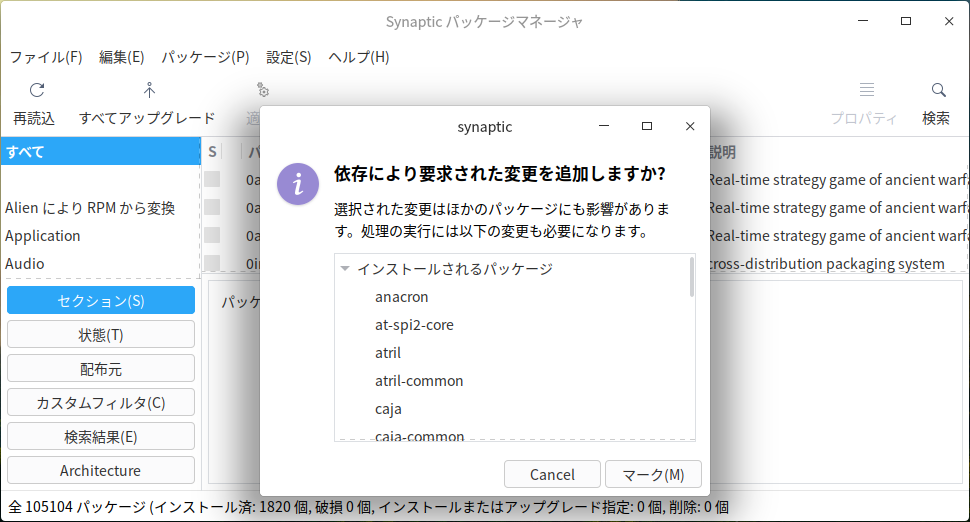This screenshot has height=522, width=970.
Task: Open the ヘルプ(H) menu
Action: click(x=359, y=58)
